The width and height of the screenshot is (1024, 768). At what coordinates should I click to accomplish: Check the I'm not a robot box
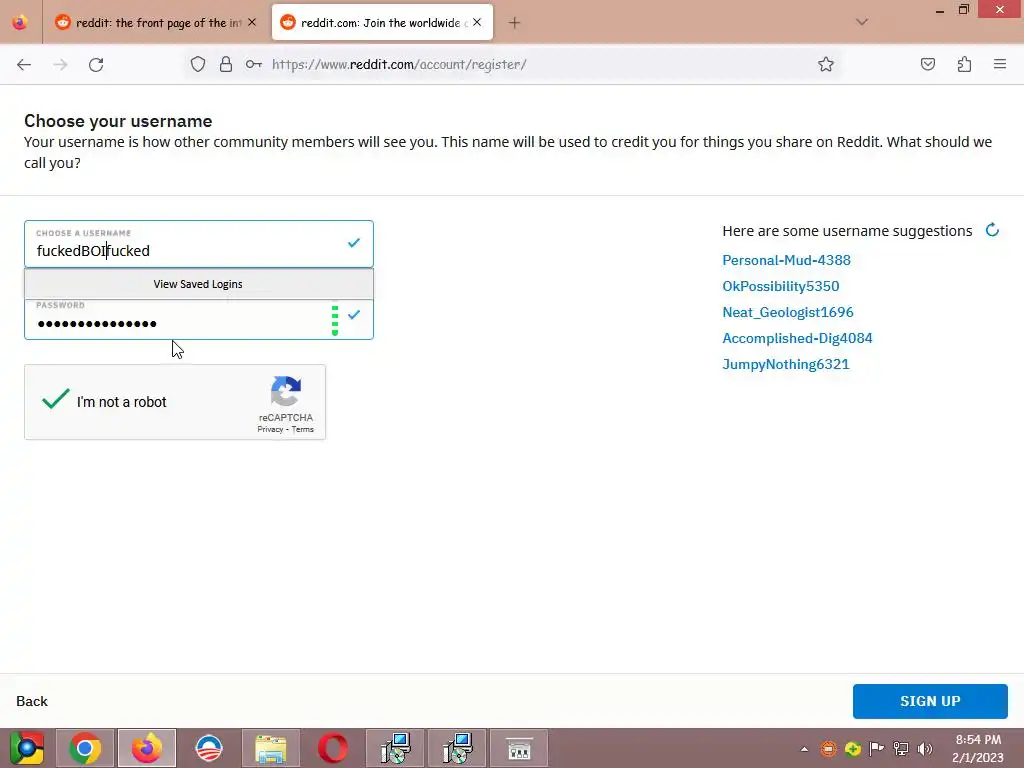56,399
